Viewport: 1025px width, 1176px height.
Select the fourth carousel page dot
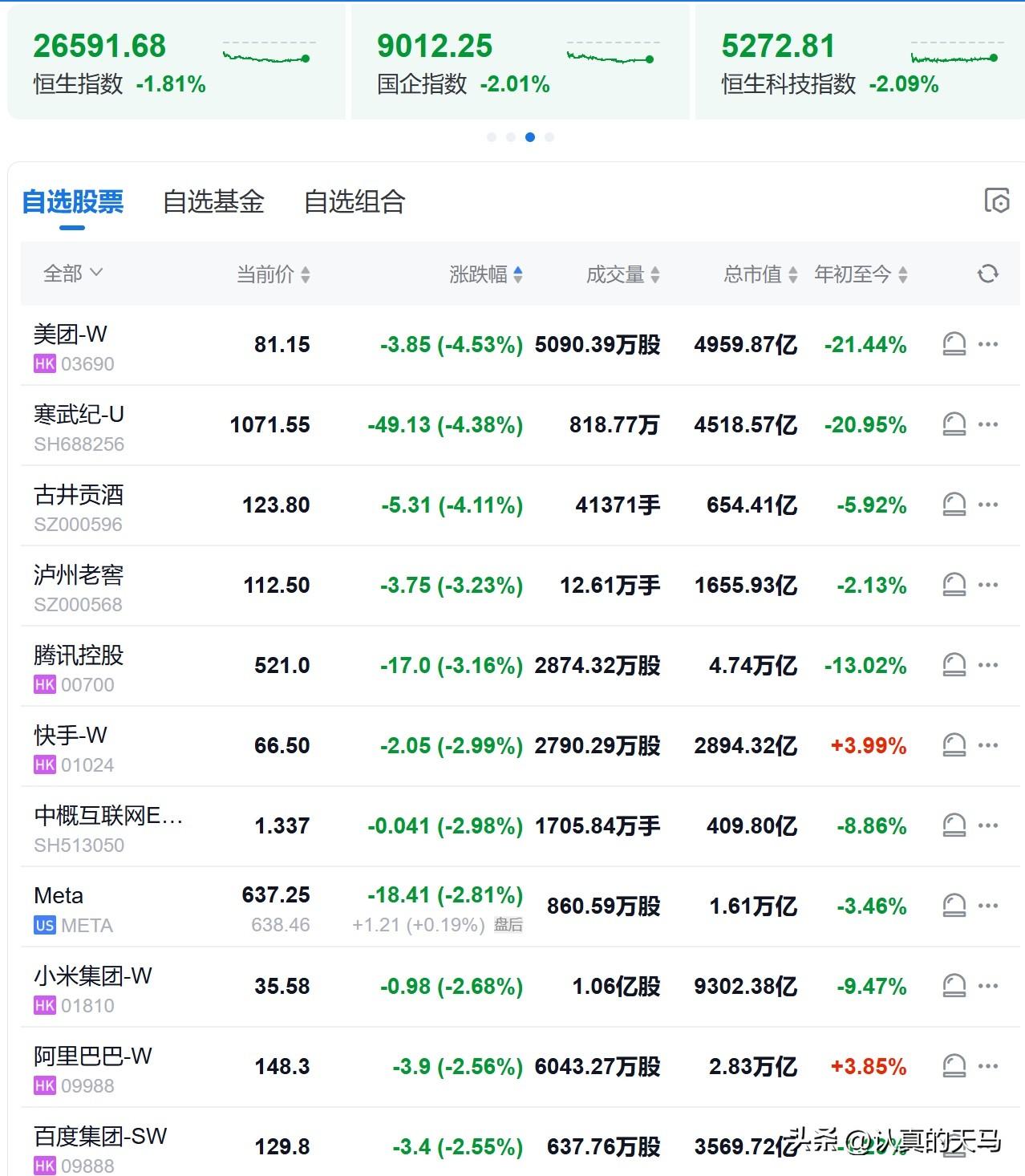(x=549, y=136)
